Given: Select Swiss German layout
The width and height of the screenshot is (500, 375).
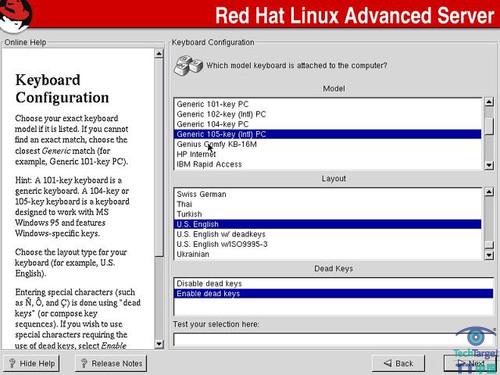Looking at the screenshot, I should (327, 194).
